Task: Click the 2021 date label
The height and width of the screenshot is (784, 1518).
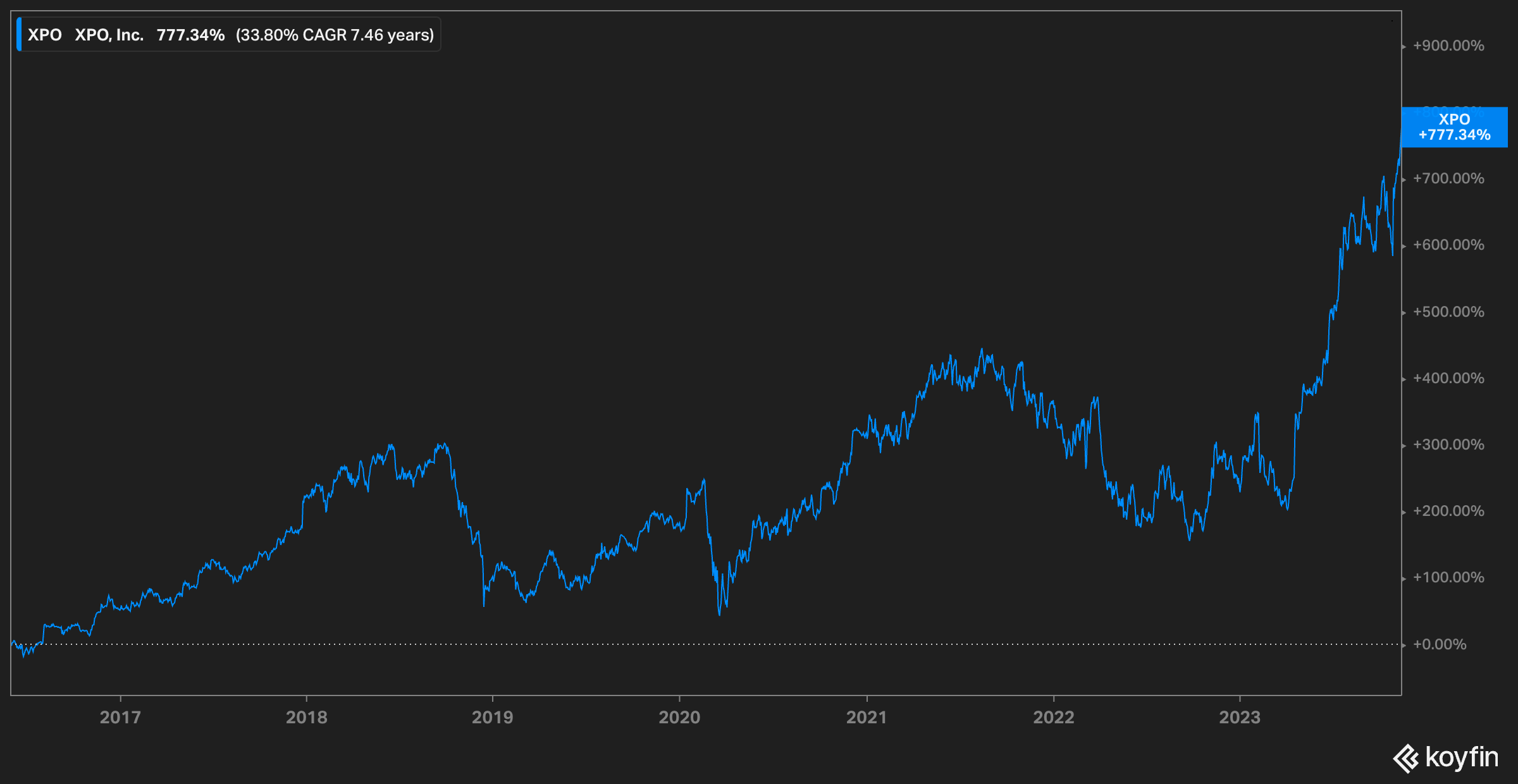Action: coord(867,718)
